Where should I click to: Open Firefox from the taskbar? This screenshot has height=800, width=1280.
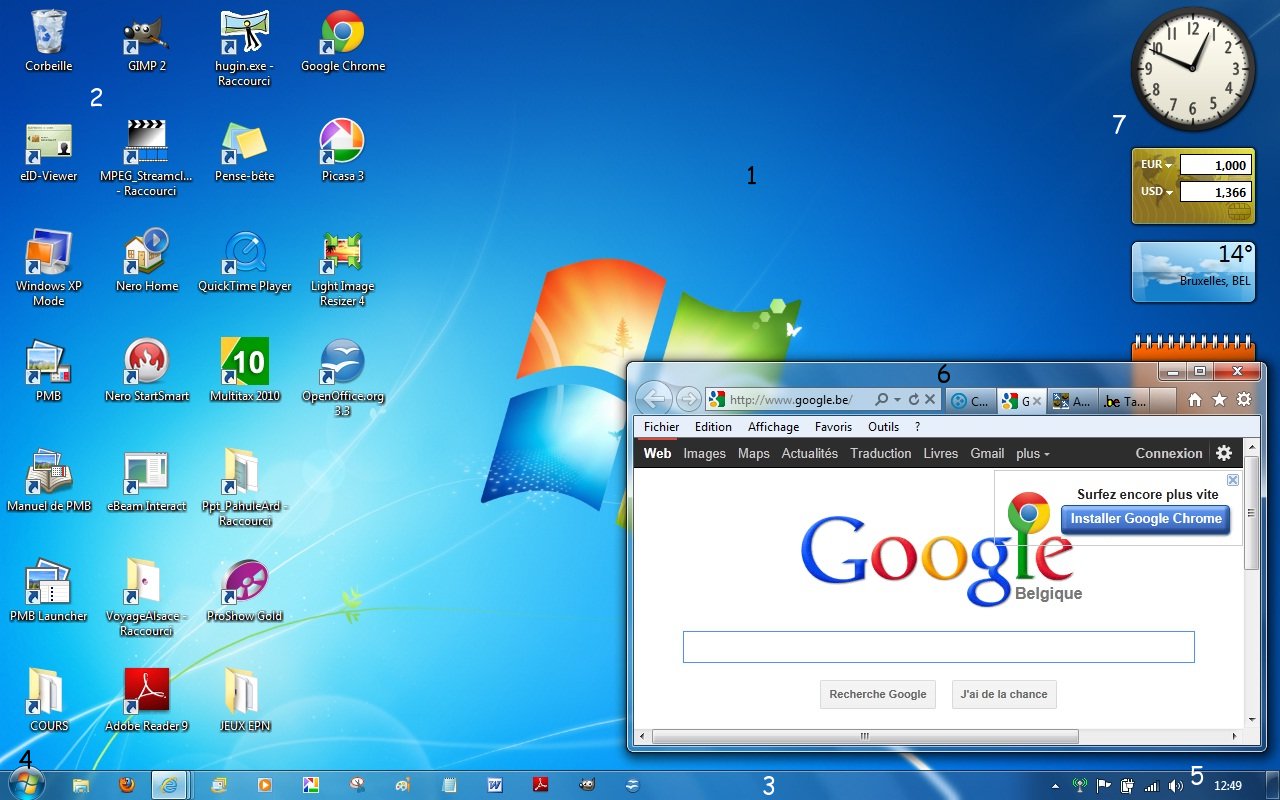point(125,785)
